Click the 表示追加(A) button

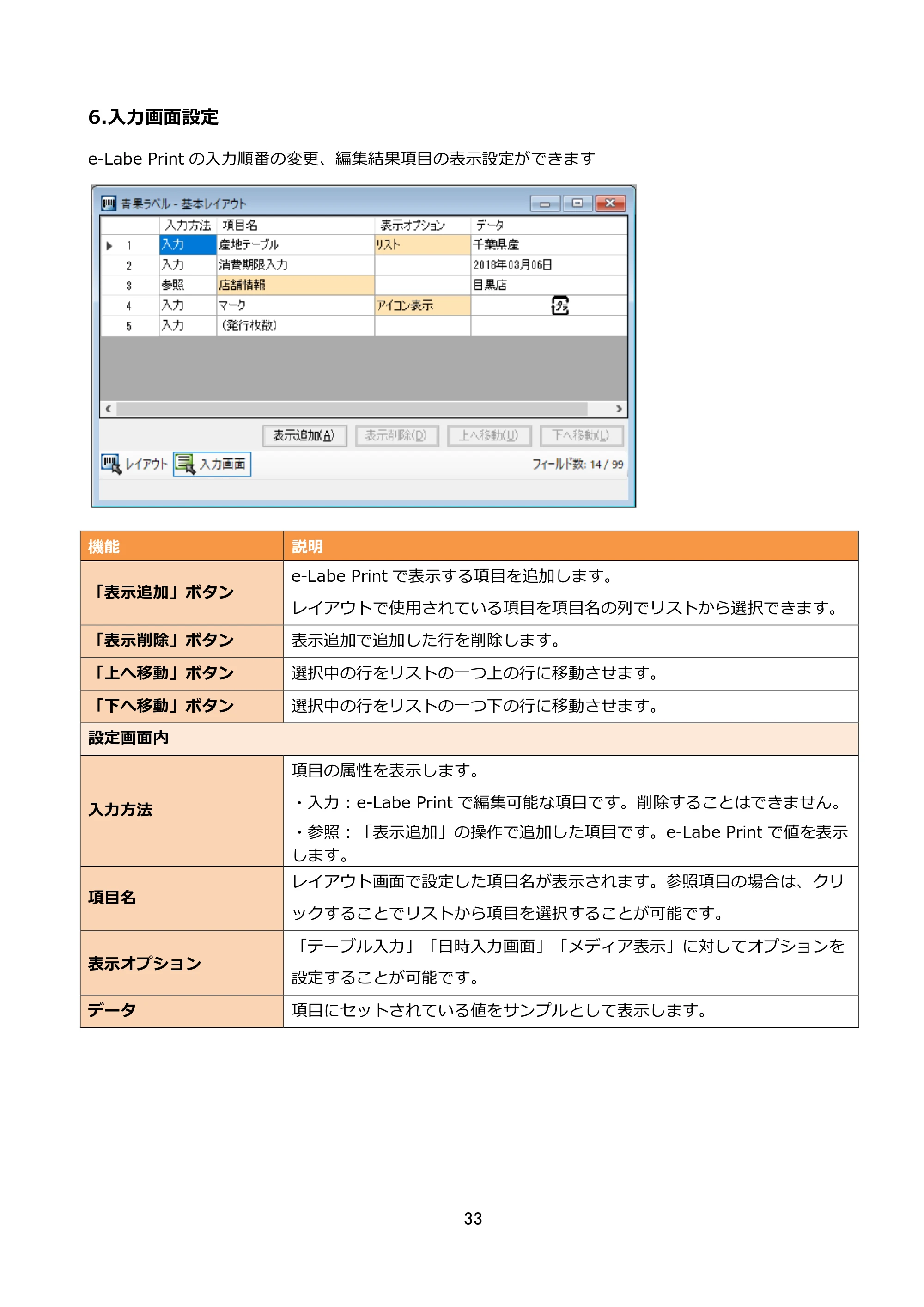[304, 435]
